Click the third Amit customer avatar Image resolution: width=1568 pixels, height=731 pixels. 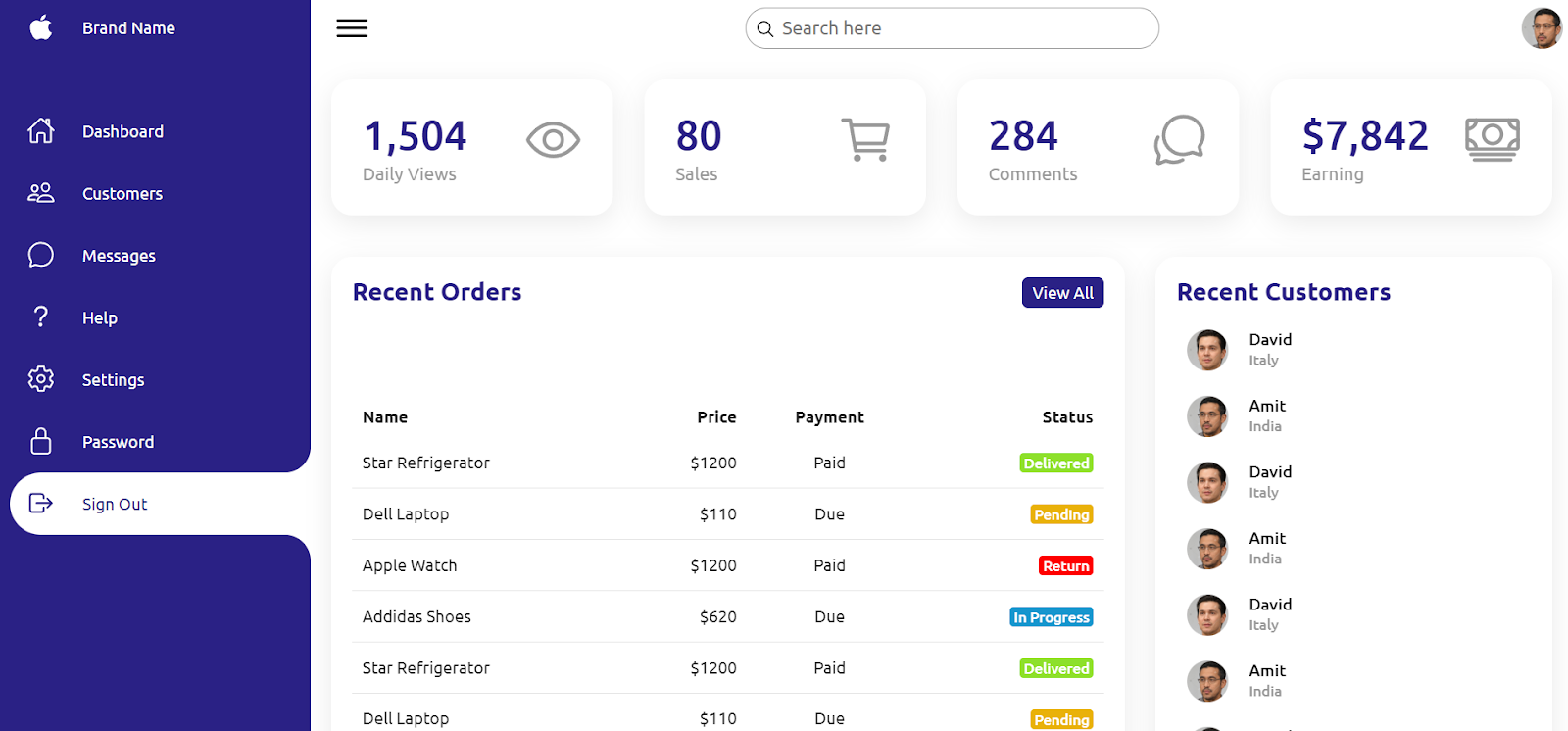tap(1207, 681)
